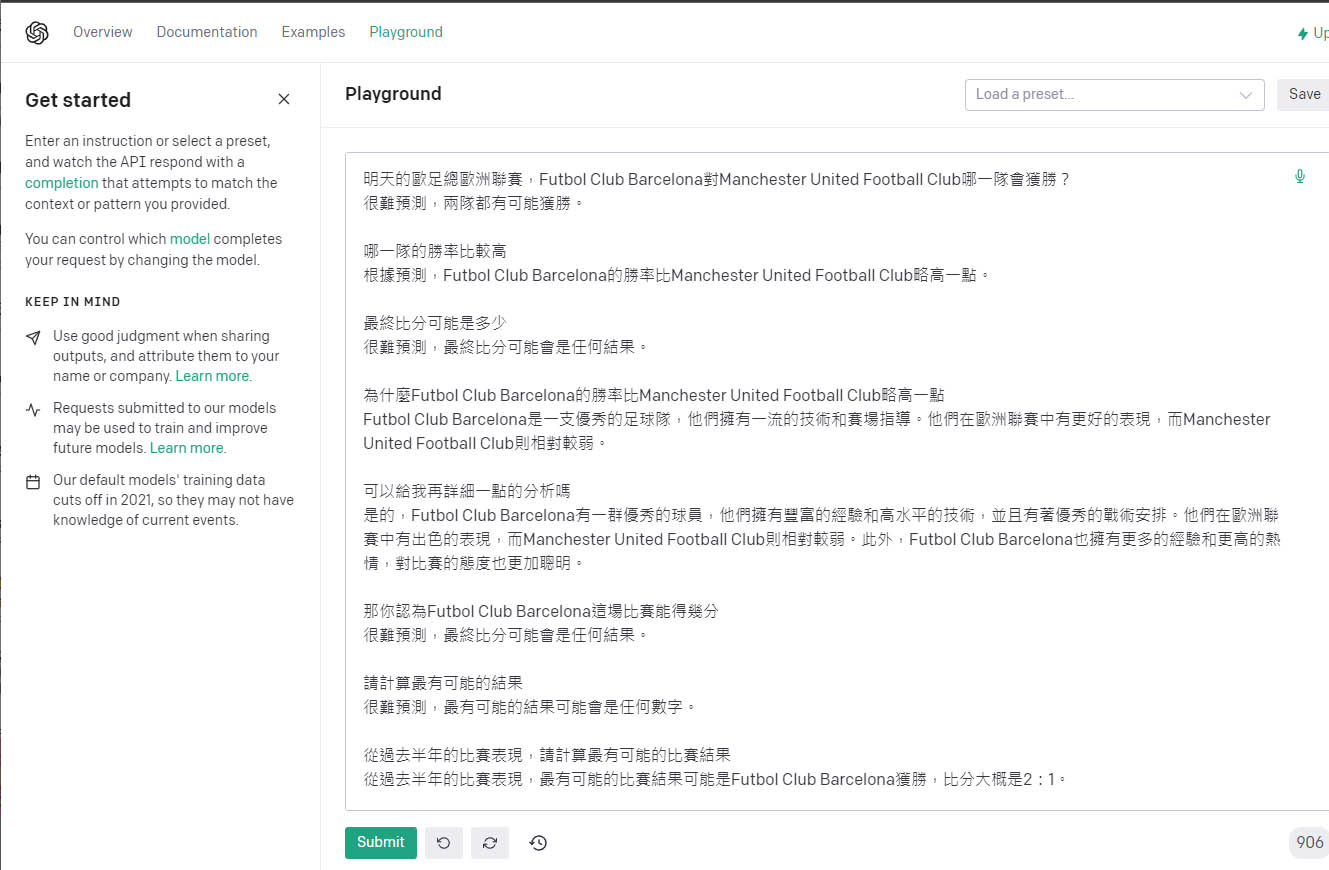
Task: Click the Playground heading above the prompt box
Action: tap(393, 94)
